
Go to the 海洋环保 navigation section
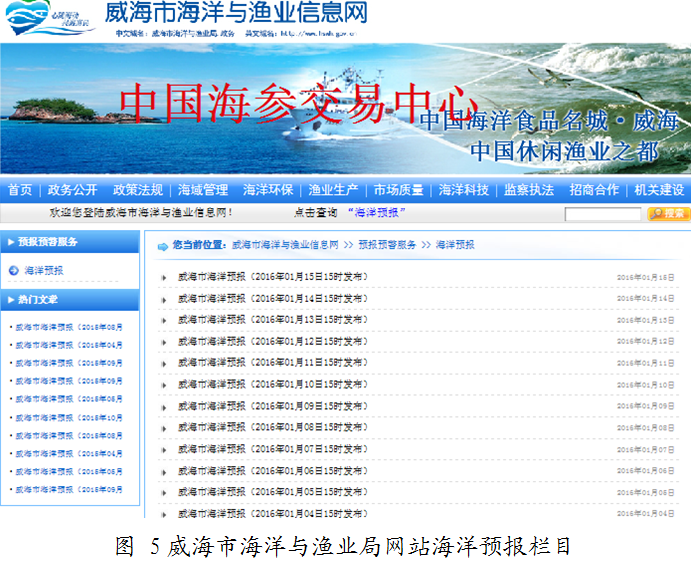click(268, 190)
